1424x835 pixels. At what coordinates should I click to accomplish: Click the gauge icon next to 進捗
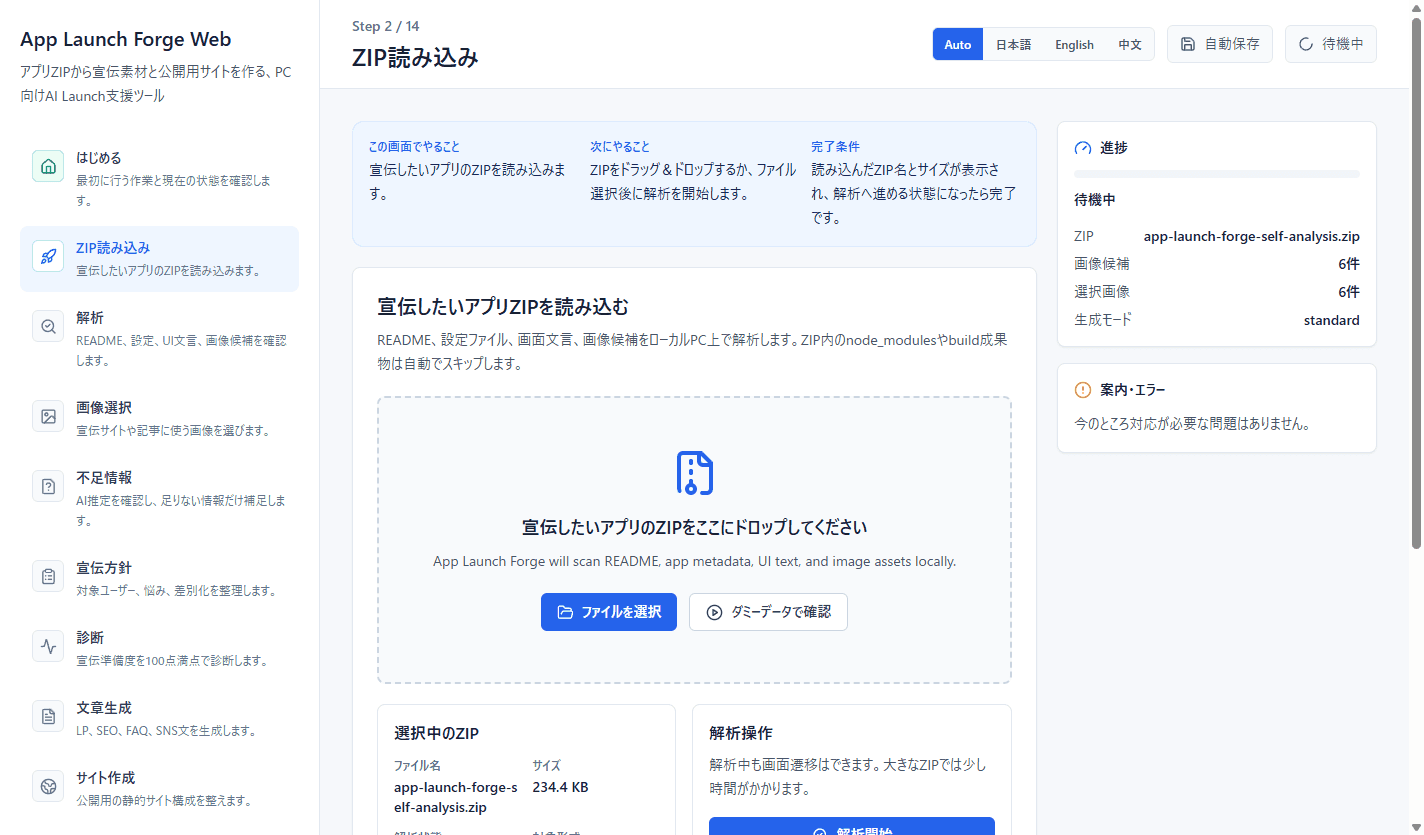tap(1083, 148)
